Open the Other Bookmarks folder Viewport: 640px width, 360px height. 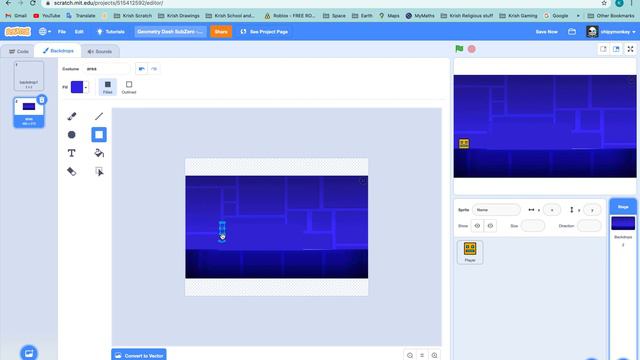click(x=611, y=16)
